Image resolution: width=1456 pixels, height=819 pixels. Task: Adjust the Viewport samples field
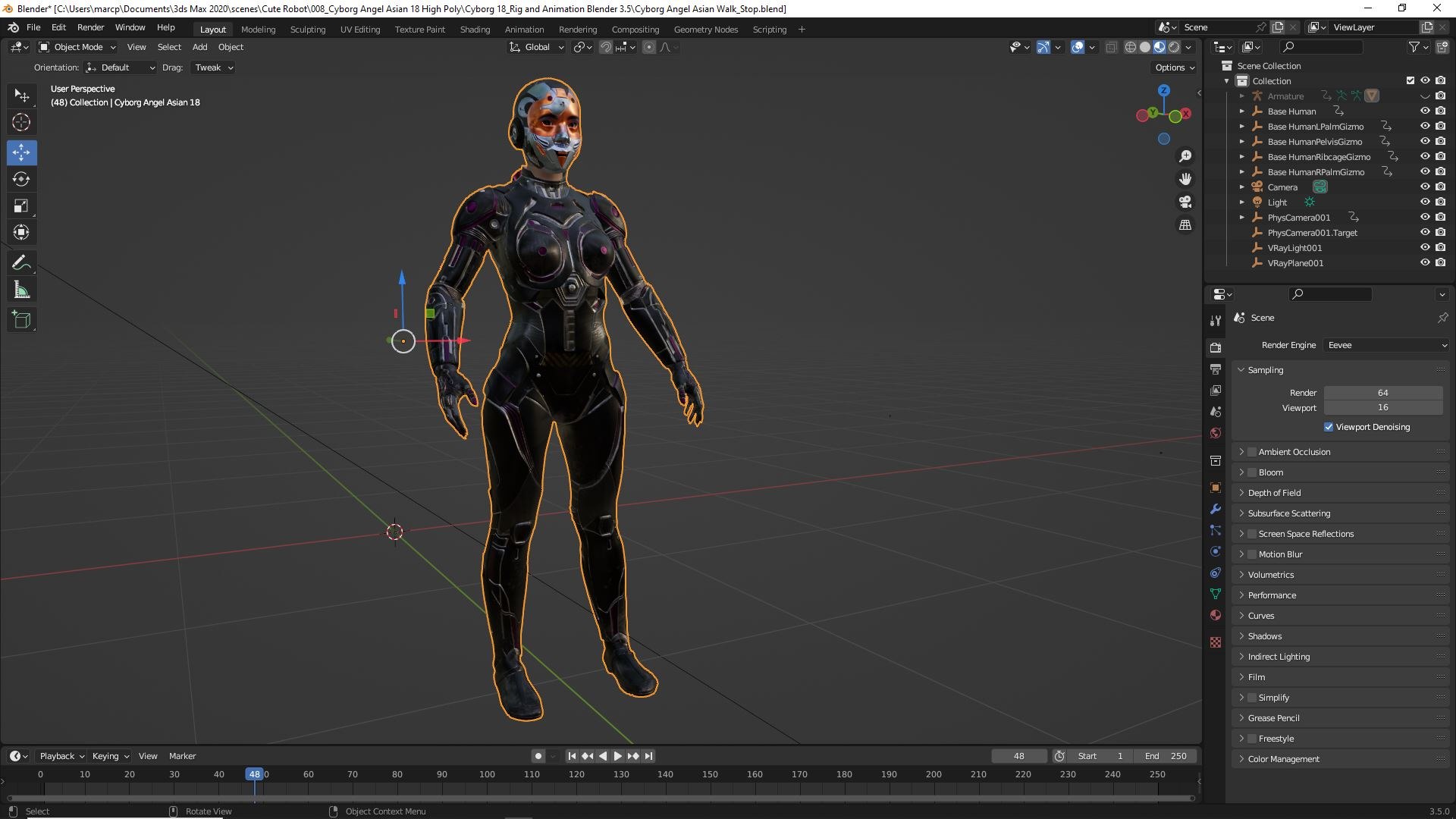pos(1383,408)
